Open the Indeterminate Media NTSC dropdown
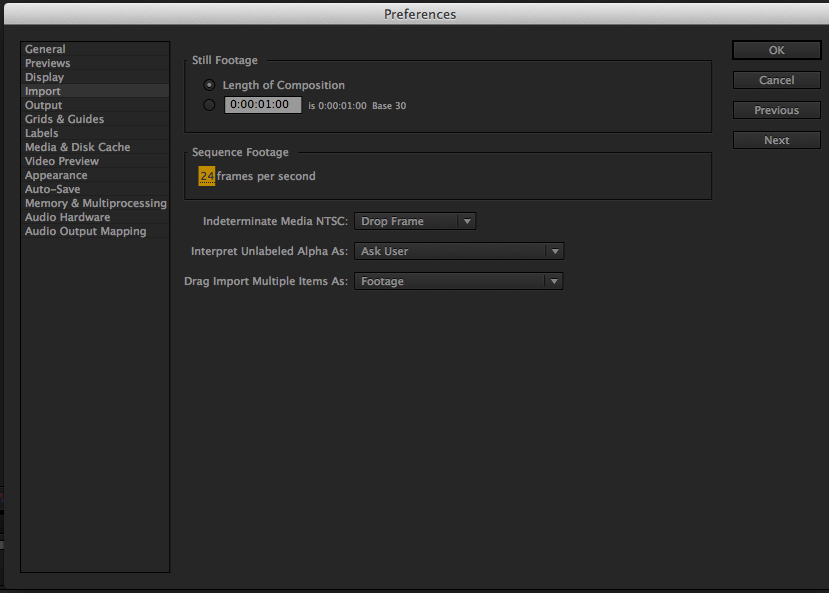Viewport: 829px width, 593px height. point(415,221)
